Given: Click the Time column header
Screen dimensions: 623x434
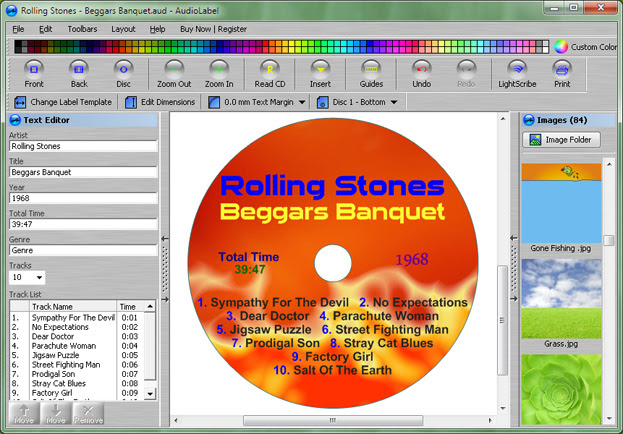Looking at the screenshot, I should coord(131,306).
